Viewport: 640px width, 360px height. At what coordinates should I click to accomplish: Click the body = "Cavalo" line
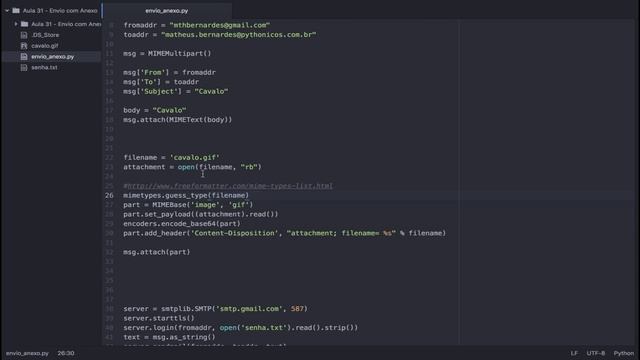point(155,110)
